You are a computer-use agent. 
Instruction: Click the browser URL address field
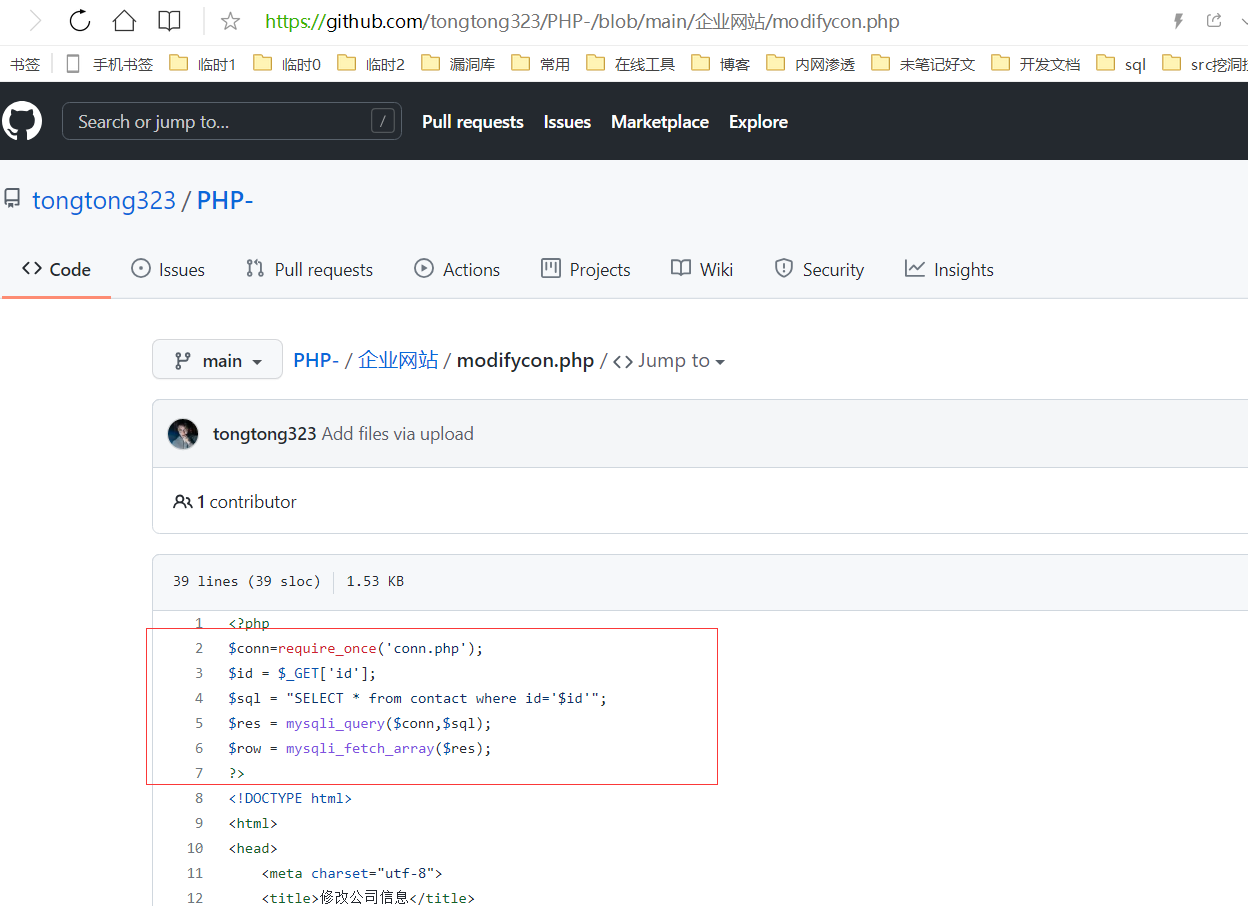pyautogui.click(x=582, y=21)
